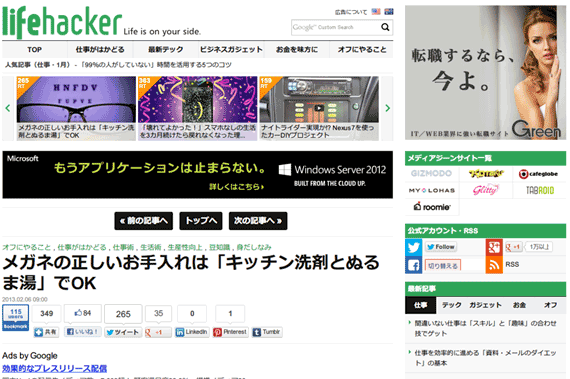
Task: Open Kotaku site logo
Action: 486,174
